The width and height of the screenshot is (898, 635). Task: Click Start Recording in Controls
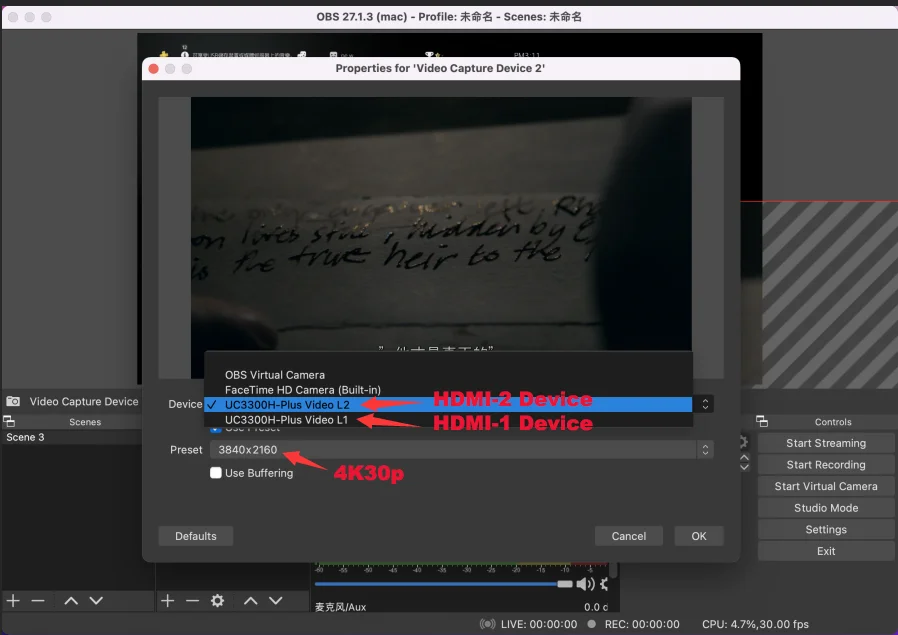click(826, 465)
